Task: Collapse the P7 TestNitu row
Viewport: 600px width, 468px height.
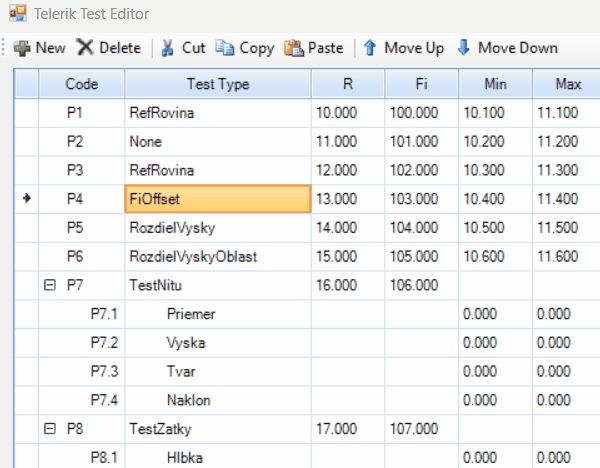Action: (x=48, y=285)
